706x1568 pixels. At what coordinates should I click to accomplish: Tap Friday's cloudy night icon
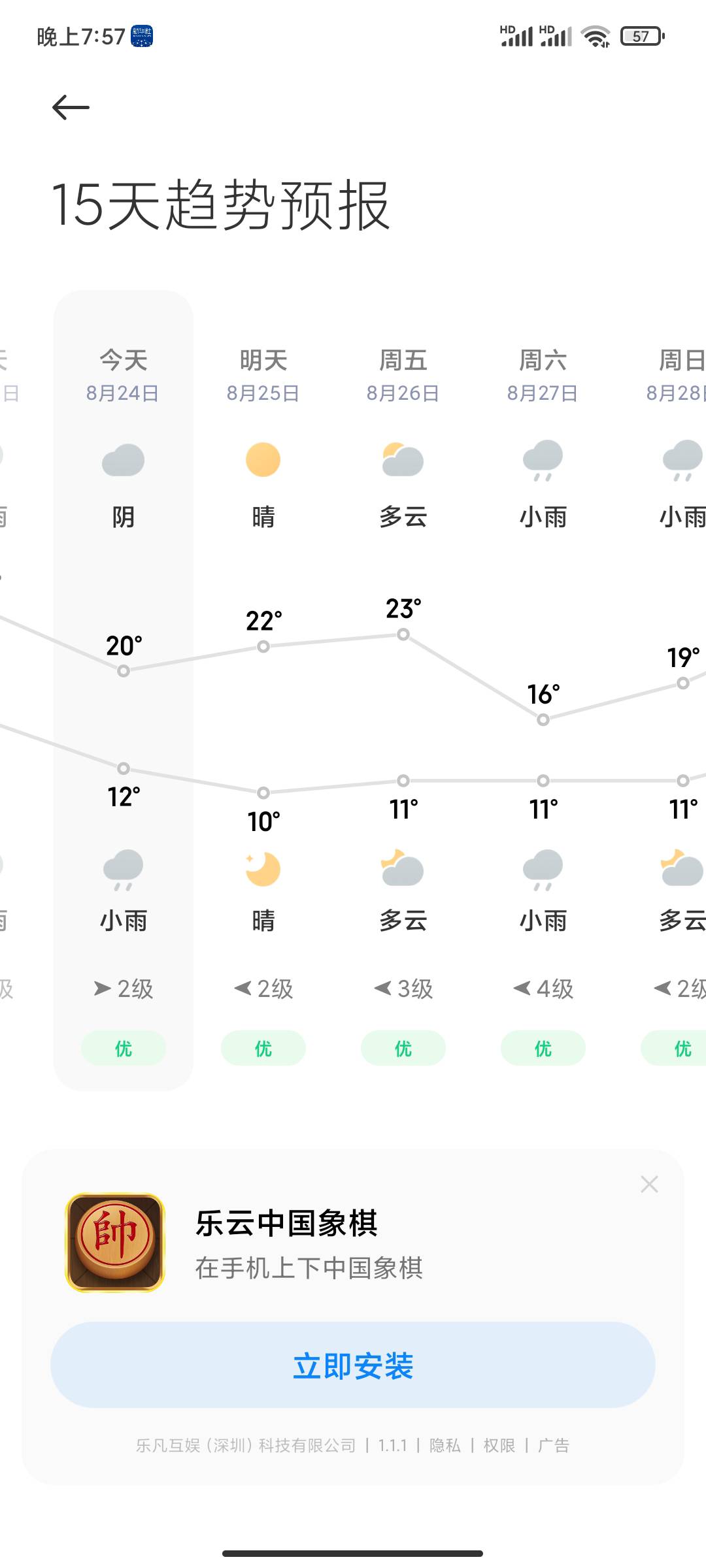click(x=403, y=869)
